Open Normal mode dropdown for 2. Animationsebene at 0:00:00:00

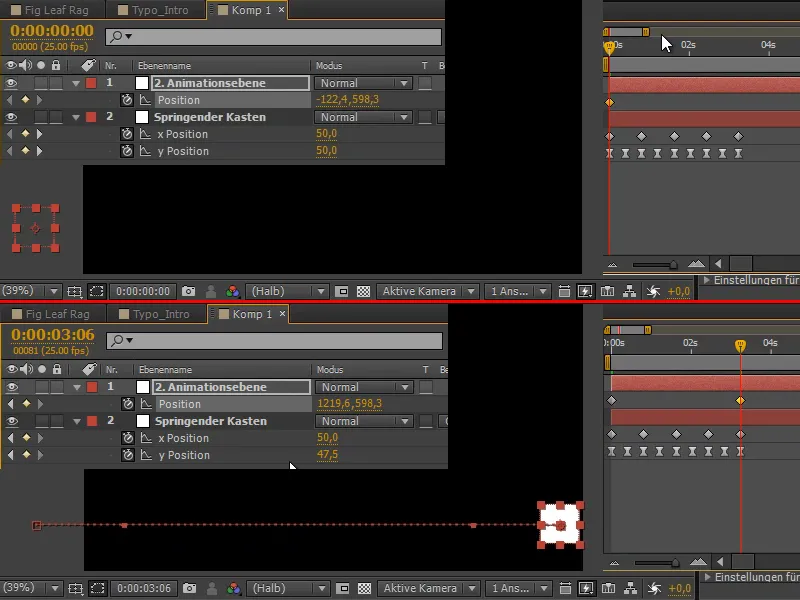point(363,83)
